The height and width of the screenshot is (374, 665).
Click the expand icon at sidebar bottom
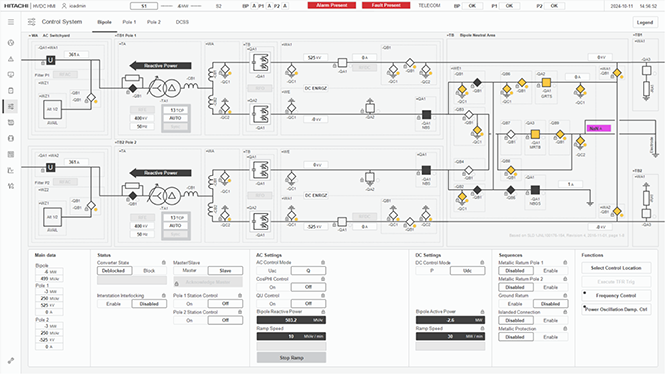[x=11, y=360]
